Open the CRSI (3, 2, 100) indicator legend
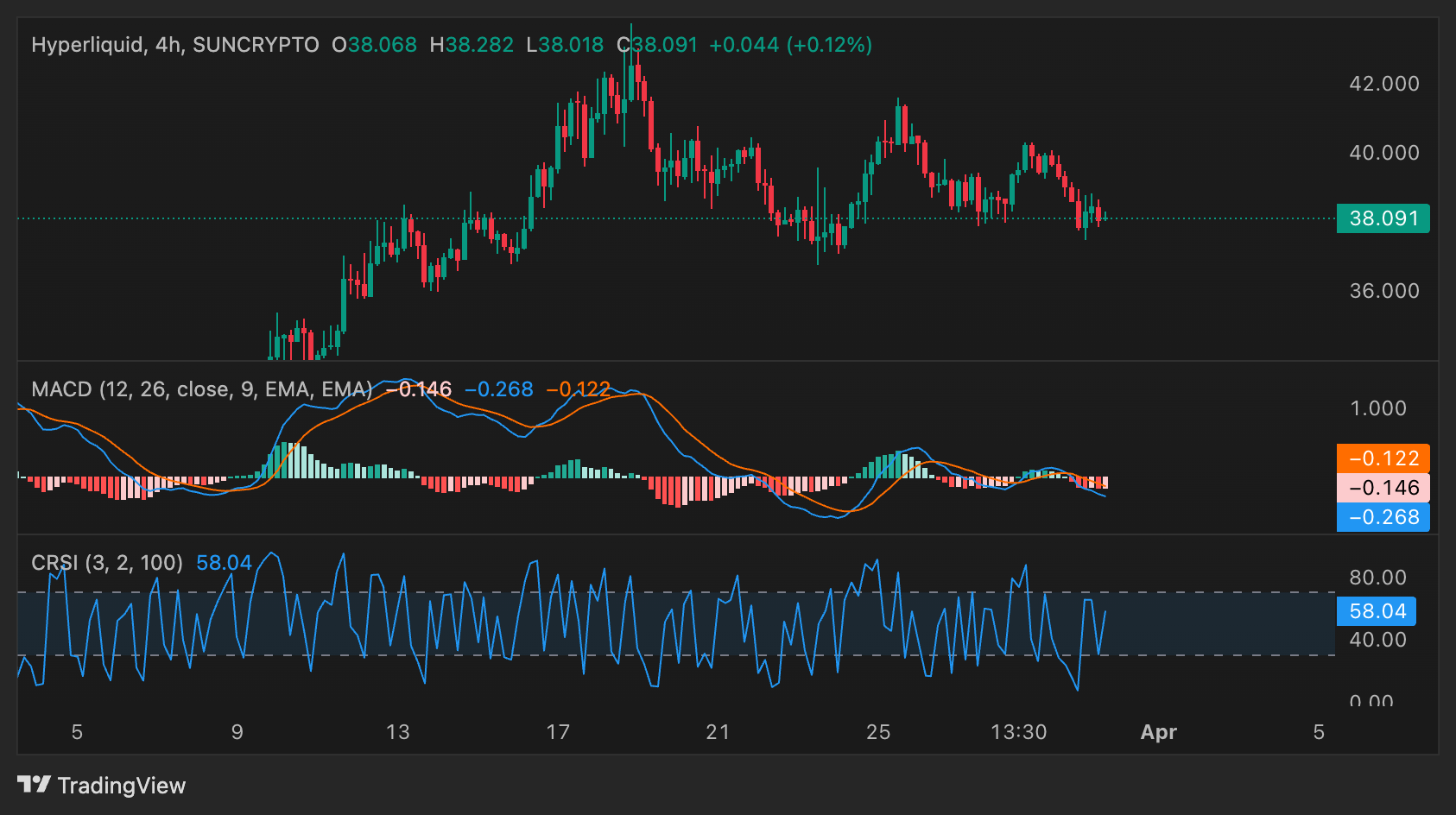 tap(107, 563)
